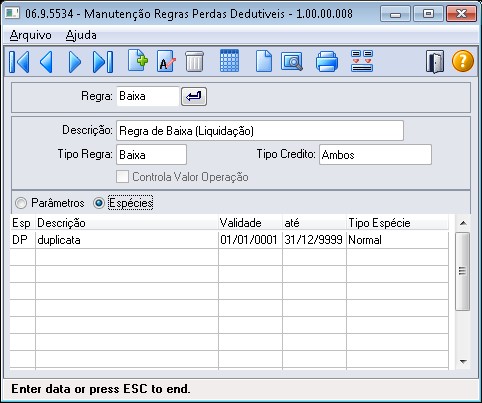The width and height of the screenshot is (482, 403).
Task: Click end date 31/12/9999
Action: [314, 240]
